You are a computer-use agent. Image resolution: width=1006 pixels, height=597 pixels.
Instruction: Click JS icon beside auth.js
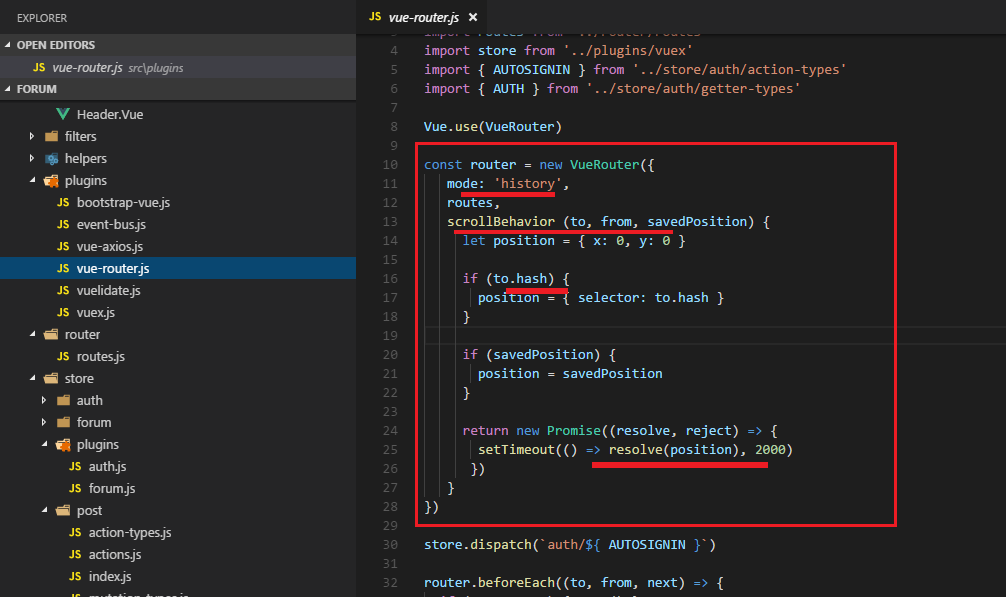click(75, 466)
